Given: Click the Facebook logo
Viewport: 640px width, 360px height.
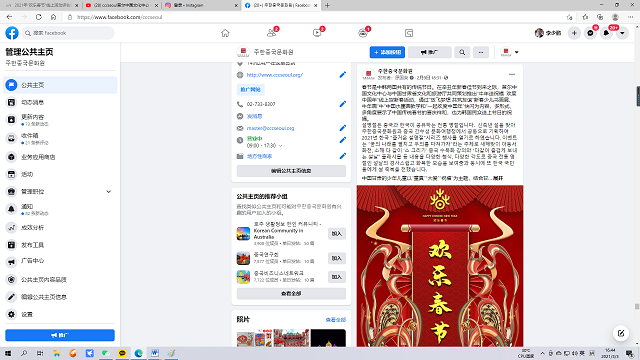Looking at the screenshot, I should (x=12, y=33).
